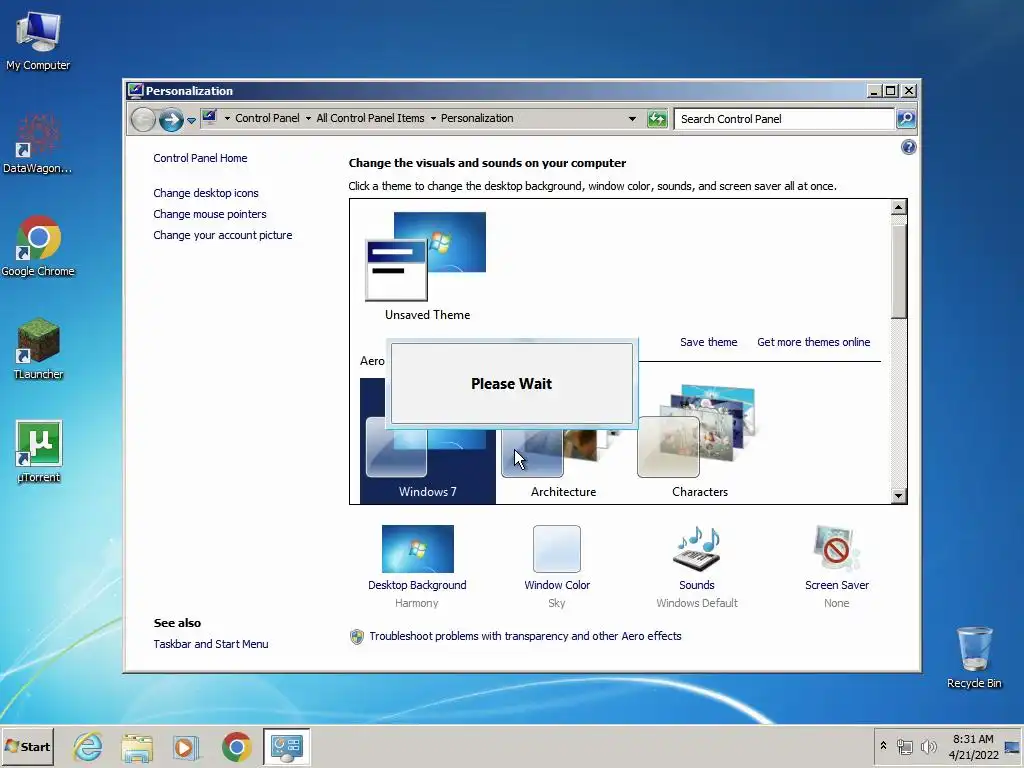The height and width of the screenshot is (768, 1024).
Task: Open Taskbar and Start Menu link
Action: pos(210,644)
